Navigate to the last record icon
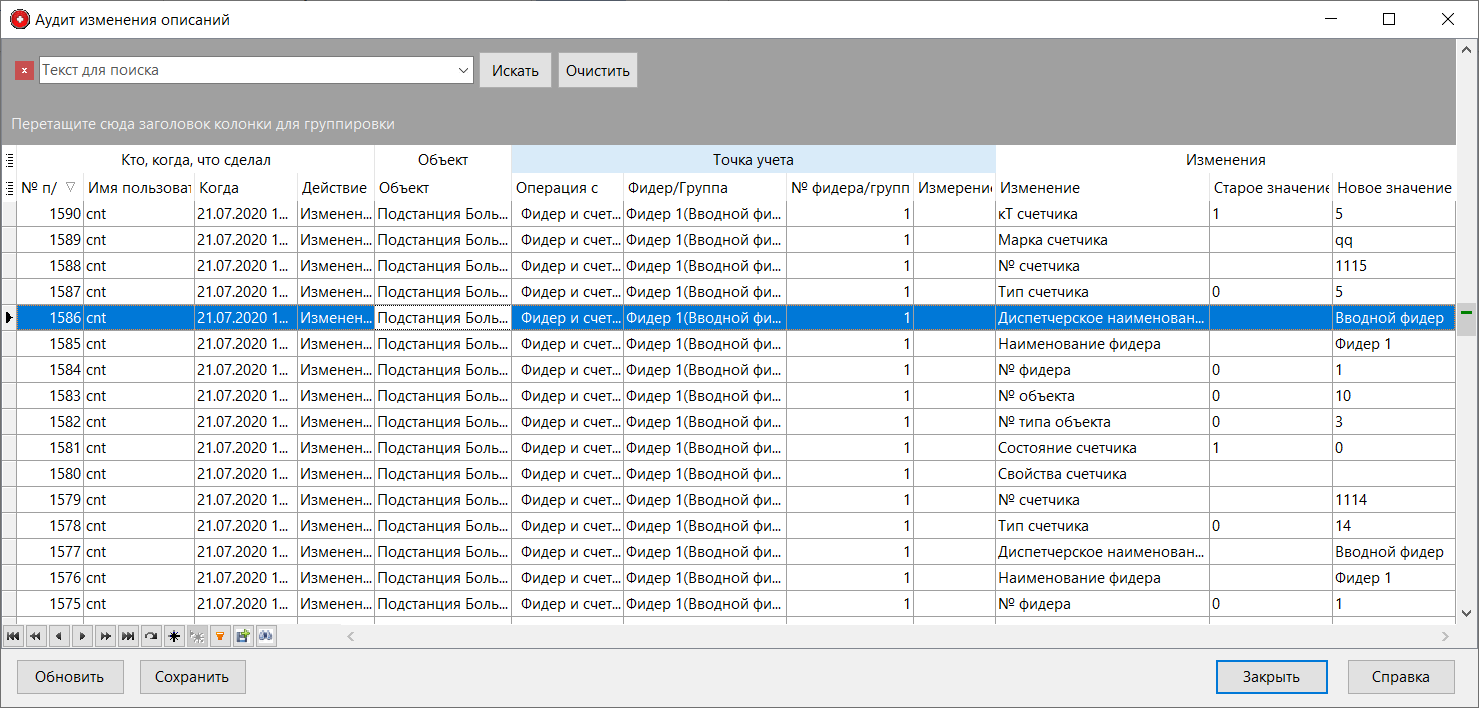 128,636
